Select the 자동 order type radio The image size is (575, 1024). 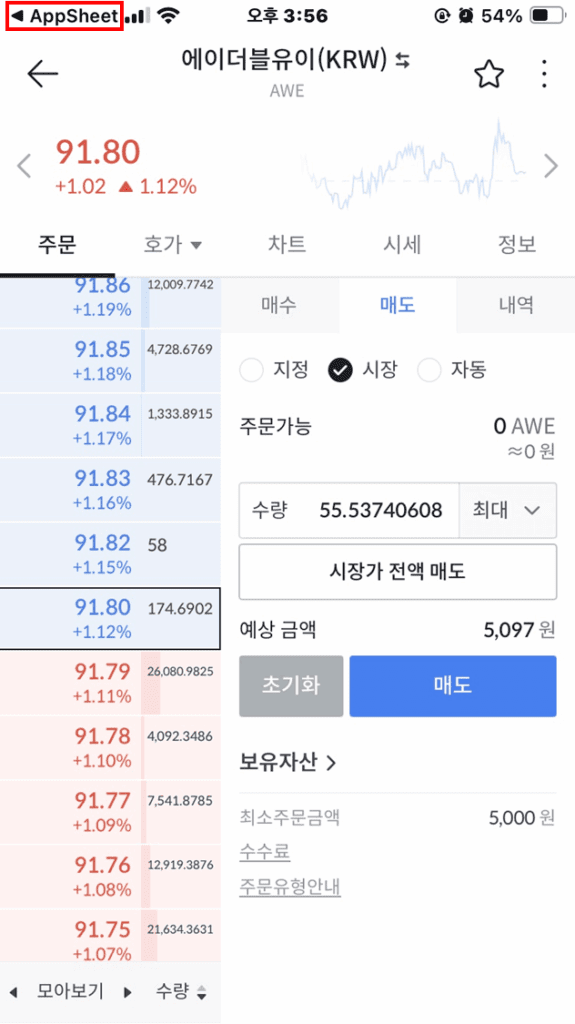click(429, 370)
